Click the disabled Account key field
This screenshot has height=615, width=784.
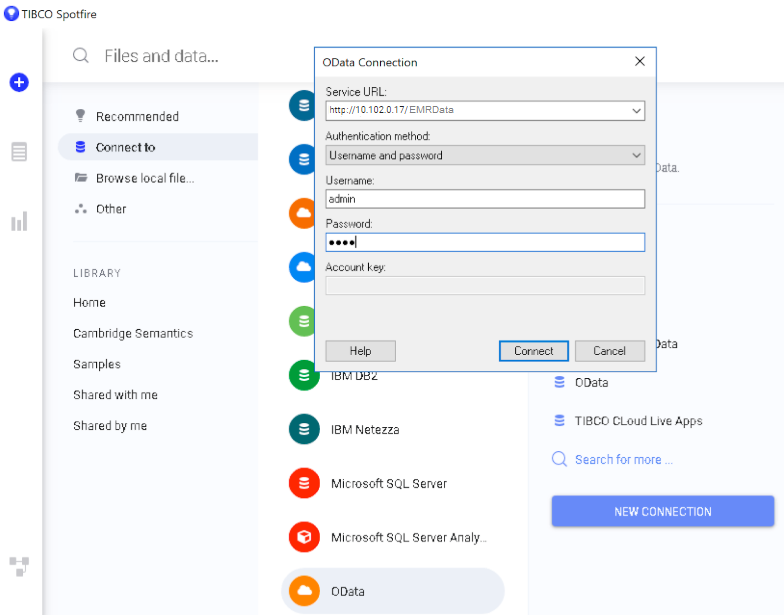point(485,286)
